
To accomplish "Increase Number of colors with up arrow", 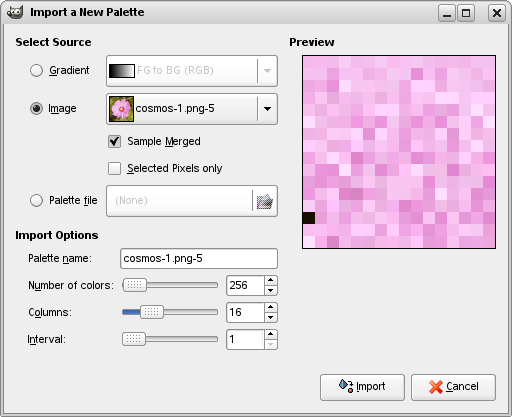I will coord(271,280).
